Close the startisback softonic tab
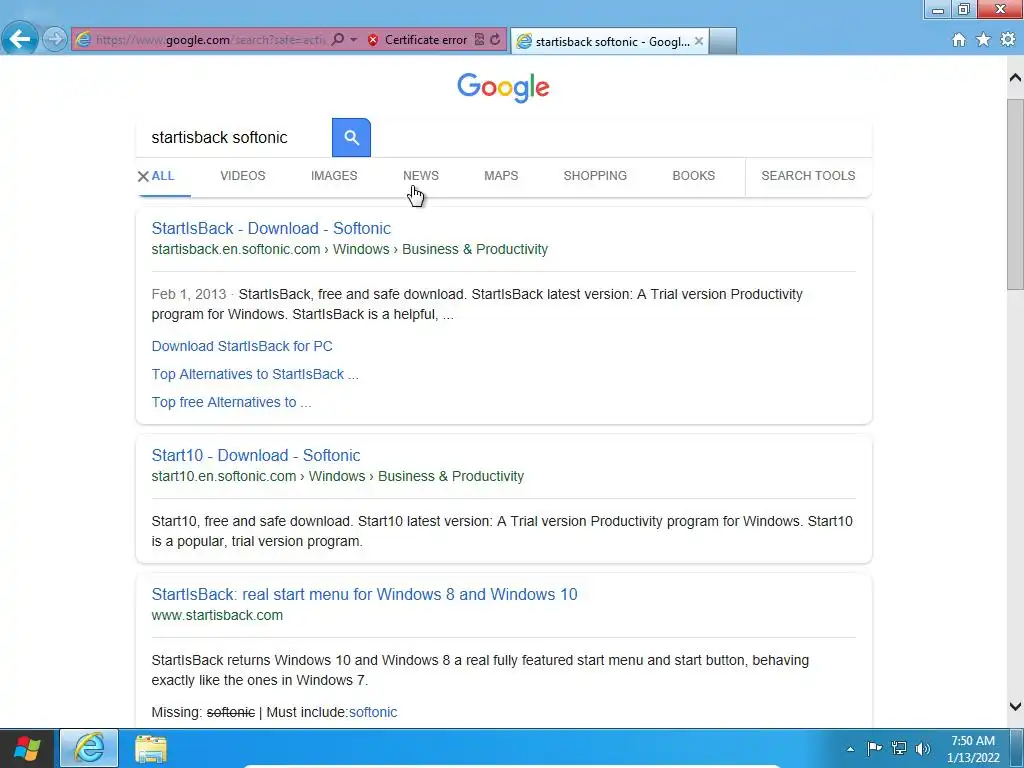This screenshot has height=768, width=1024. (699, 41)
